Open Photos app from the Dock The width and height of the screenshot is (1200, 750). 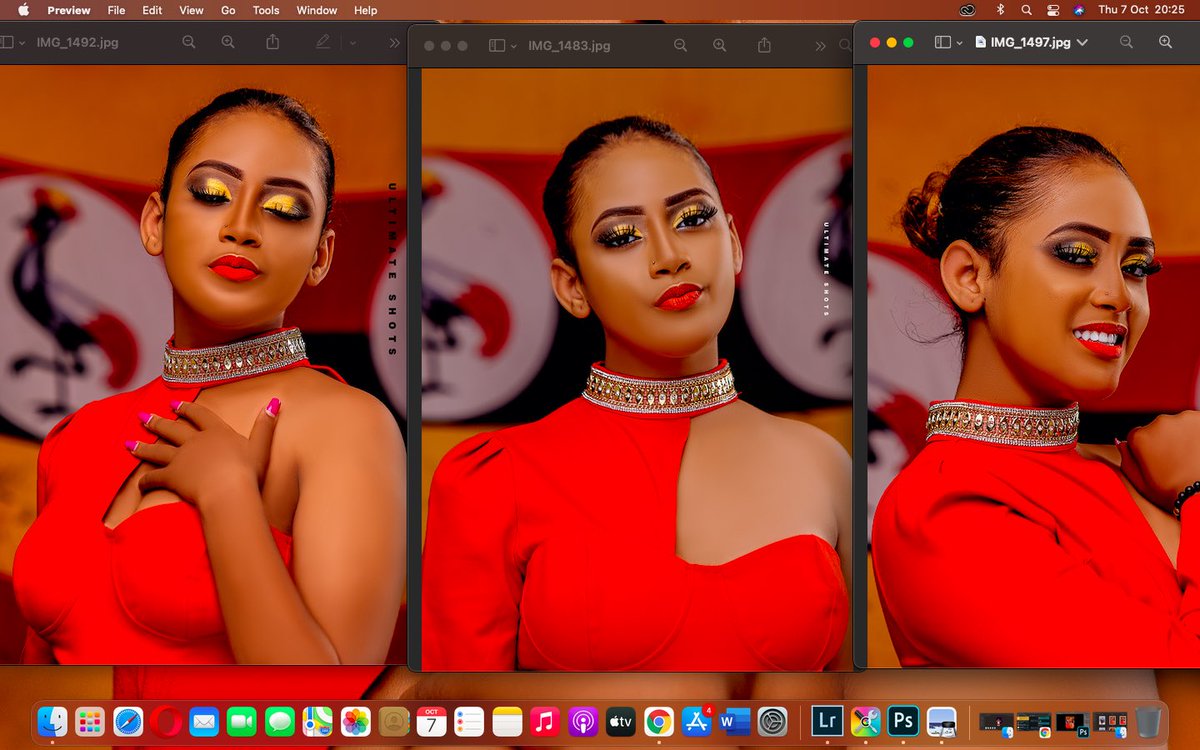pos(356,721)
